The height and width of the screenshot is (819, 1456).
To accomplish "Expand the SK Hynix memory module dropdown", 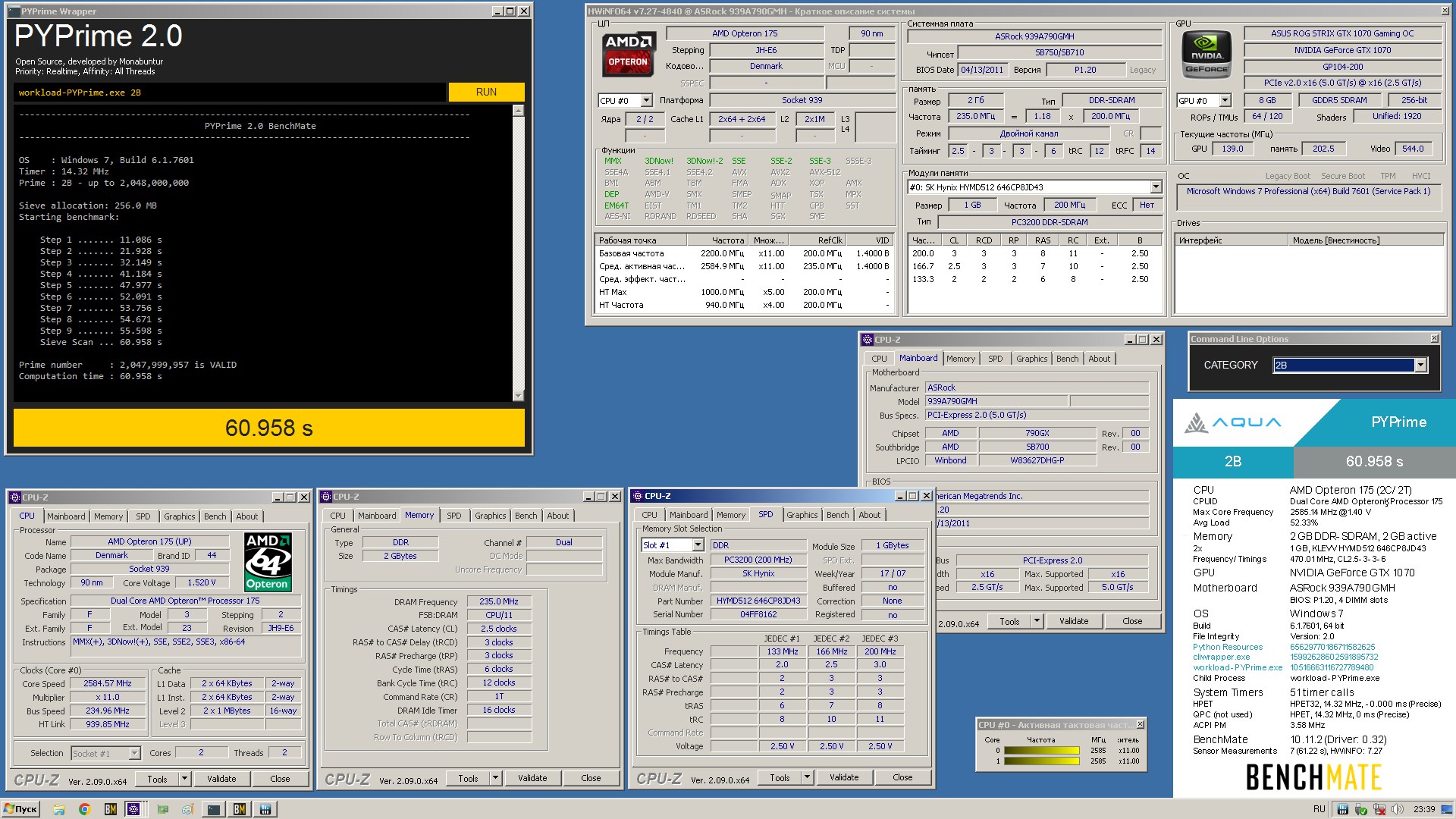I will (1156, 187).
